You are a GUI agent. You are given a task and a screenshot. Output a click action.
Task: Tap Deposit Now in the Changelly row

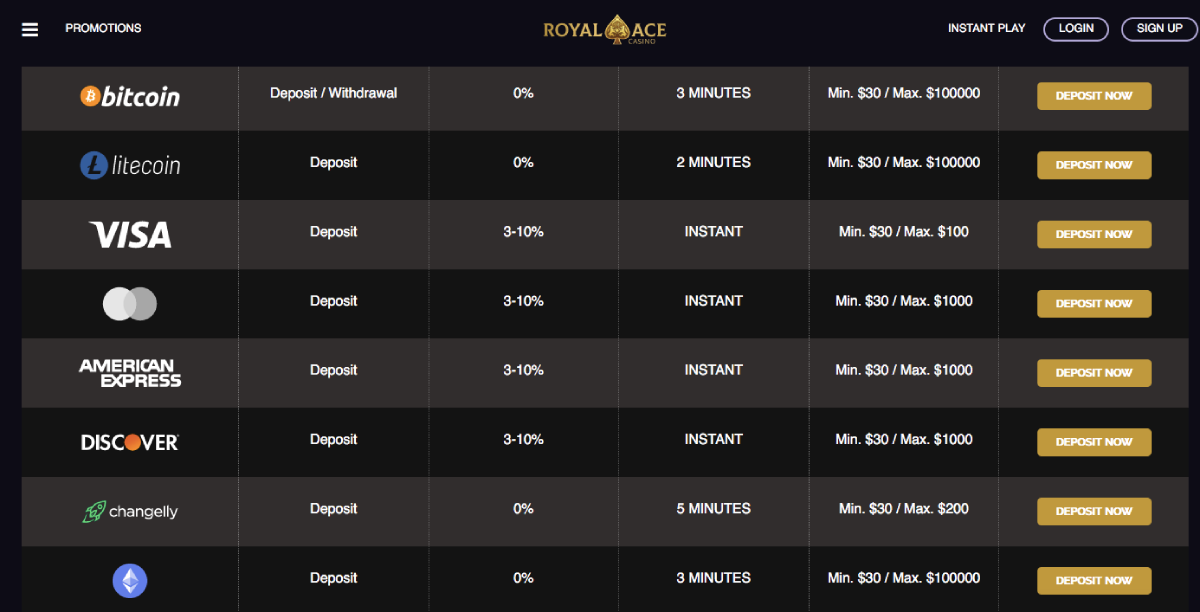(1094, 511)
